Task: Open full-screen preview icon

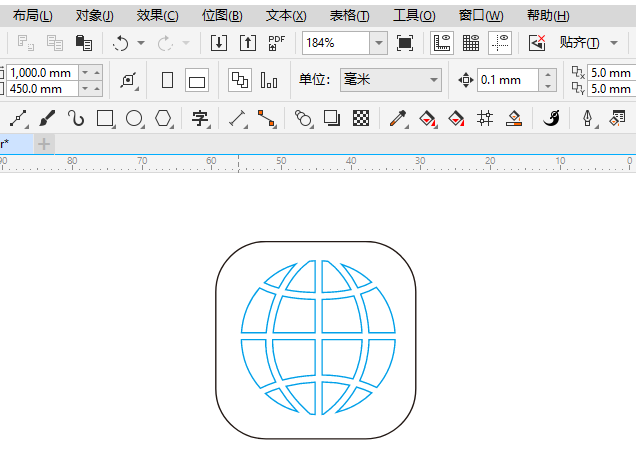Action: [x=405, y=43]
